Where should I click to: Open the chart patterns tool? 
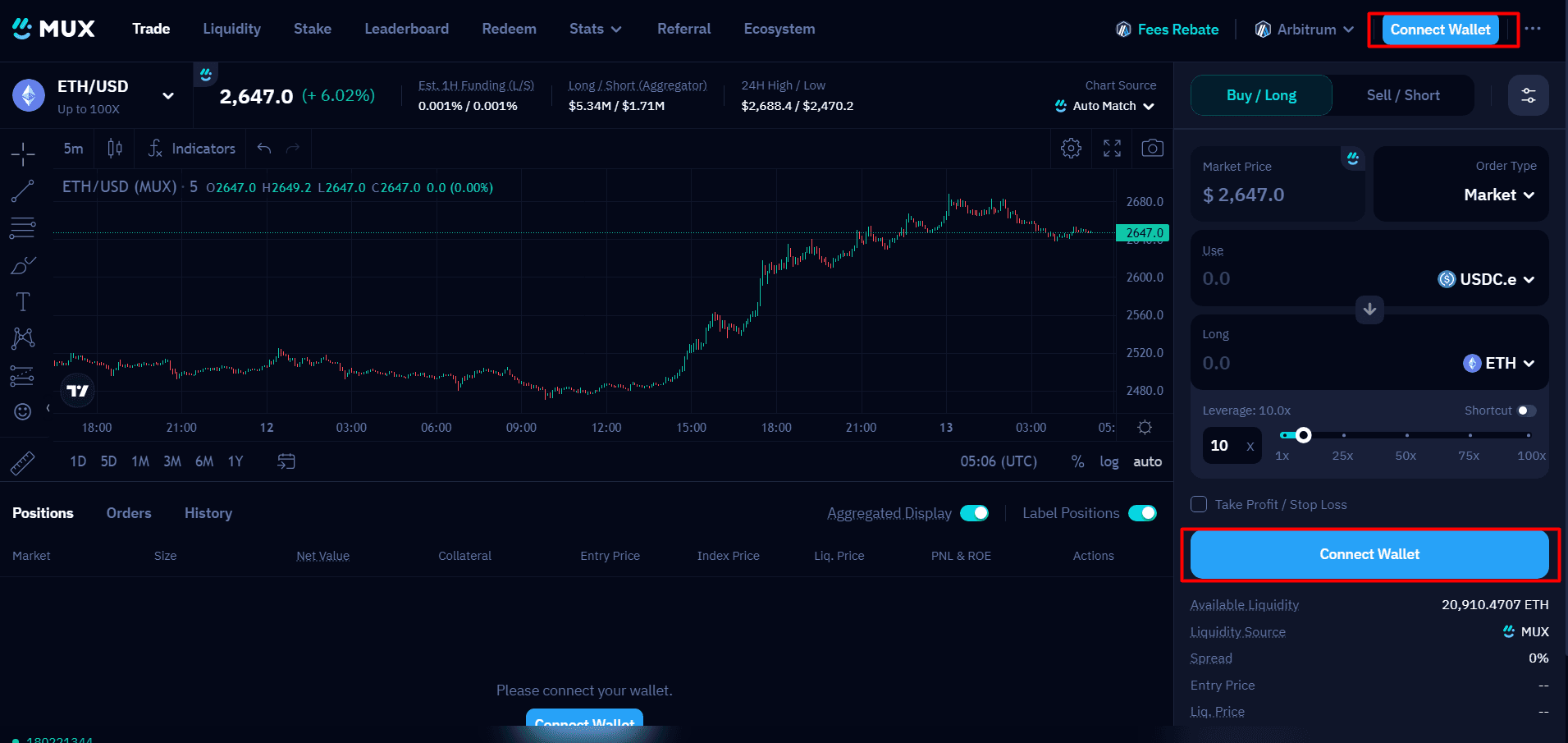coord(23,338)
